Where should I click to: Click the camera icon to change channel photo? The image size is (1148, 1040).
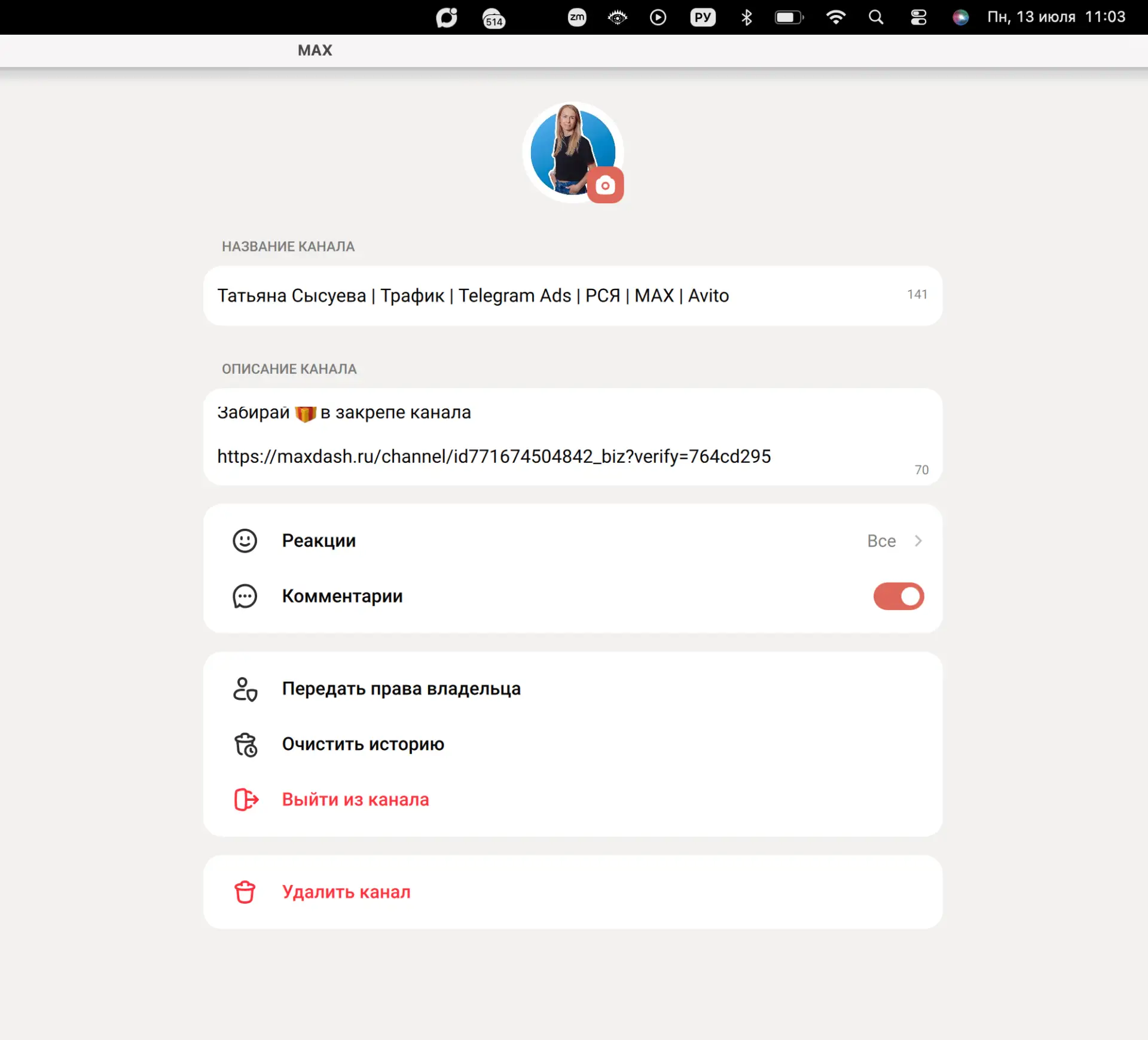(x=605, y=185)
